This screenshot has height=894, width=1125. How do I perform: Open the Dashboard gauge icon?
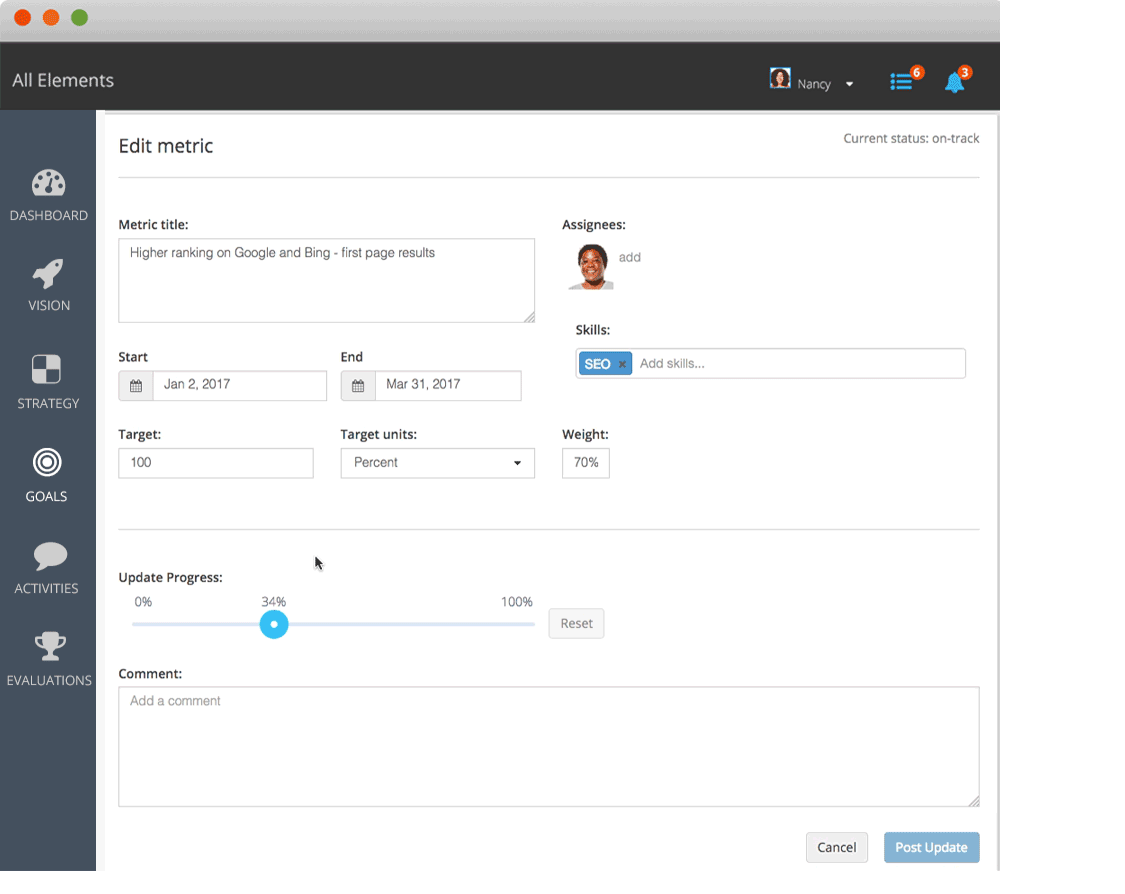coord(48,183)
